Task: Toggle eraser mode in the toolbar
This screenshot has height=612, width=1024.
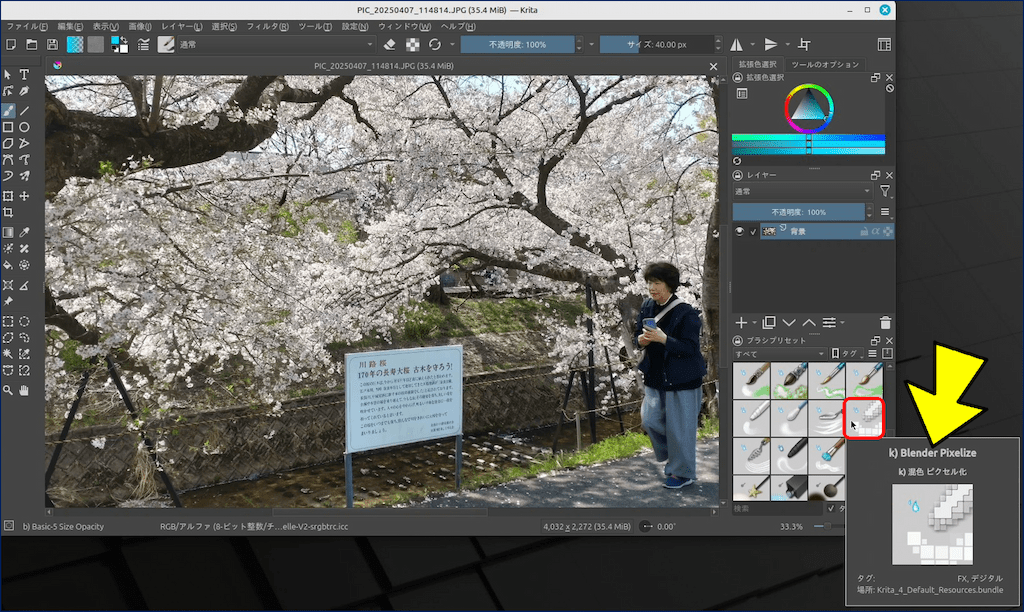Action: tap(390, 44)
